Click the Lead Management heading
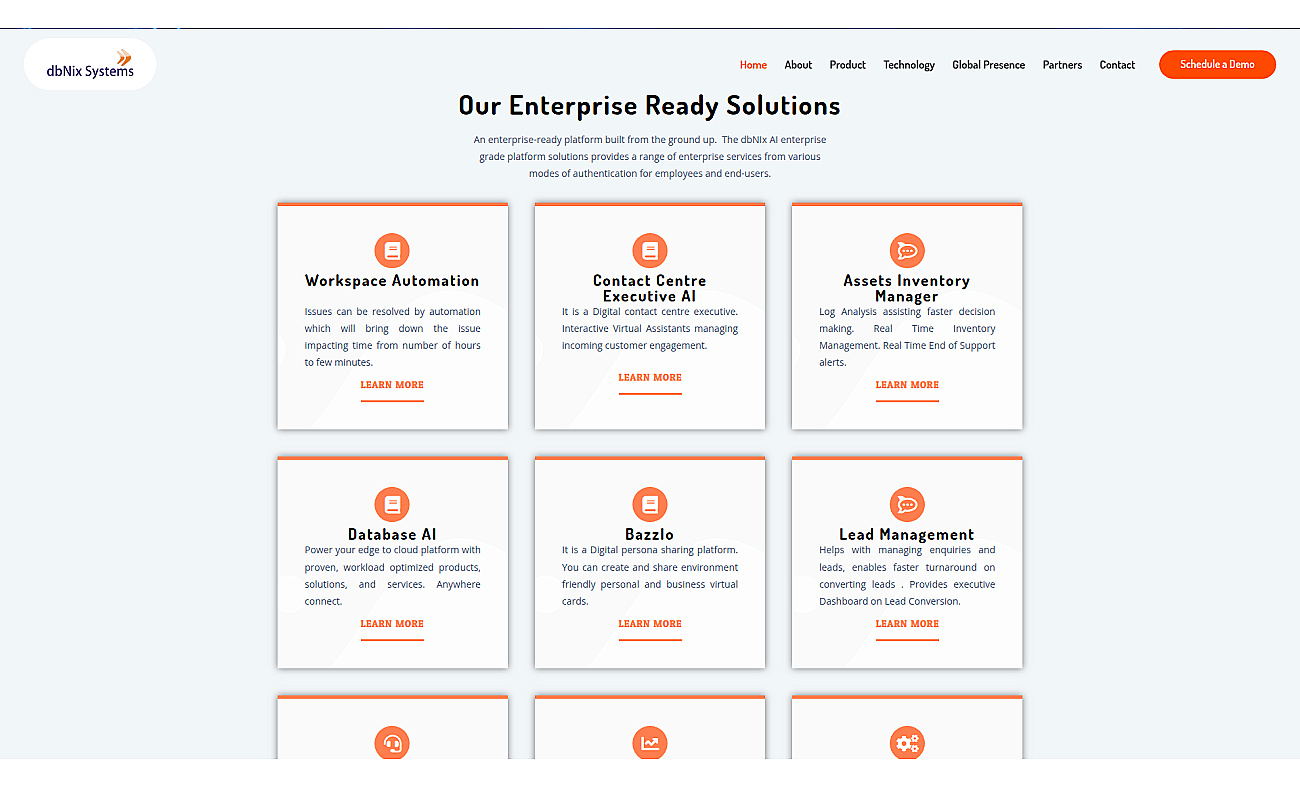The width and height of the screenshot is (1300, 788). click(907, 535)
